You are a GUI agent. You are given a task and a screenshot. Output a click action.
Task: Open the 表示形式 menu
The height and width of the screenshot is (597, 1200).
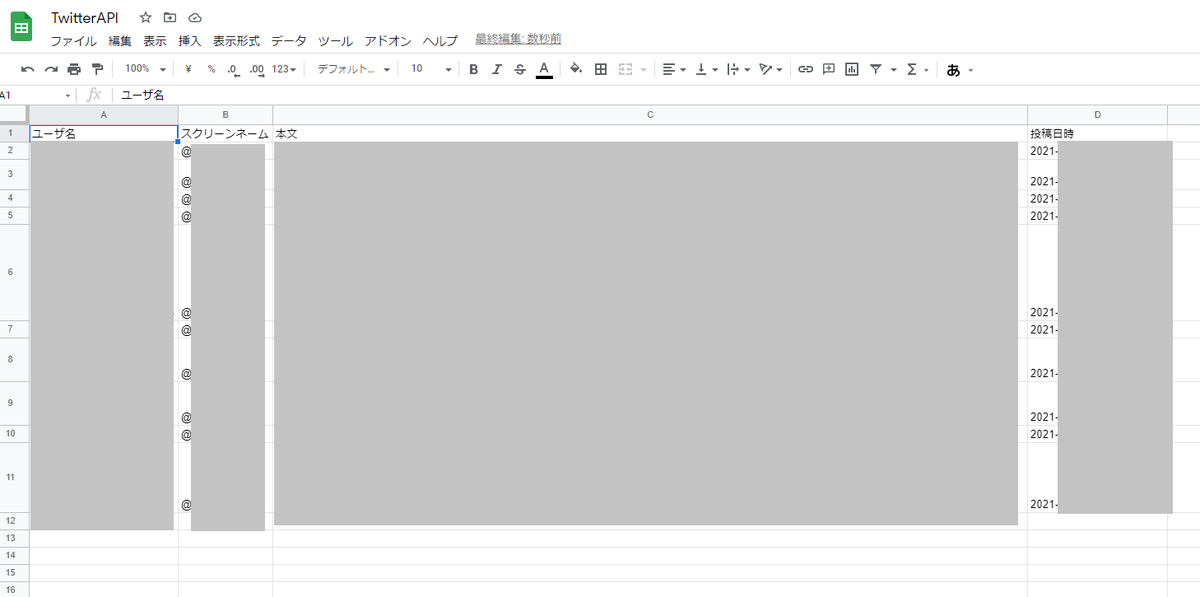coord(236,41)
